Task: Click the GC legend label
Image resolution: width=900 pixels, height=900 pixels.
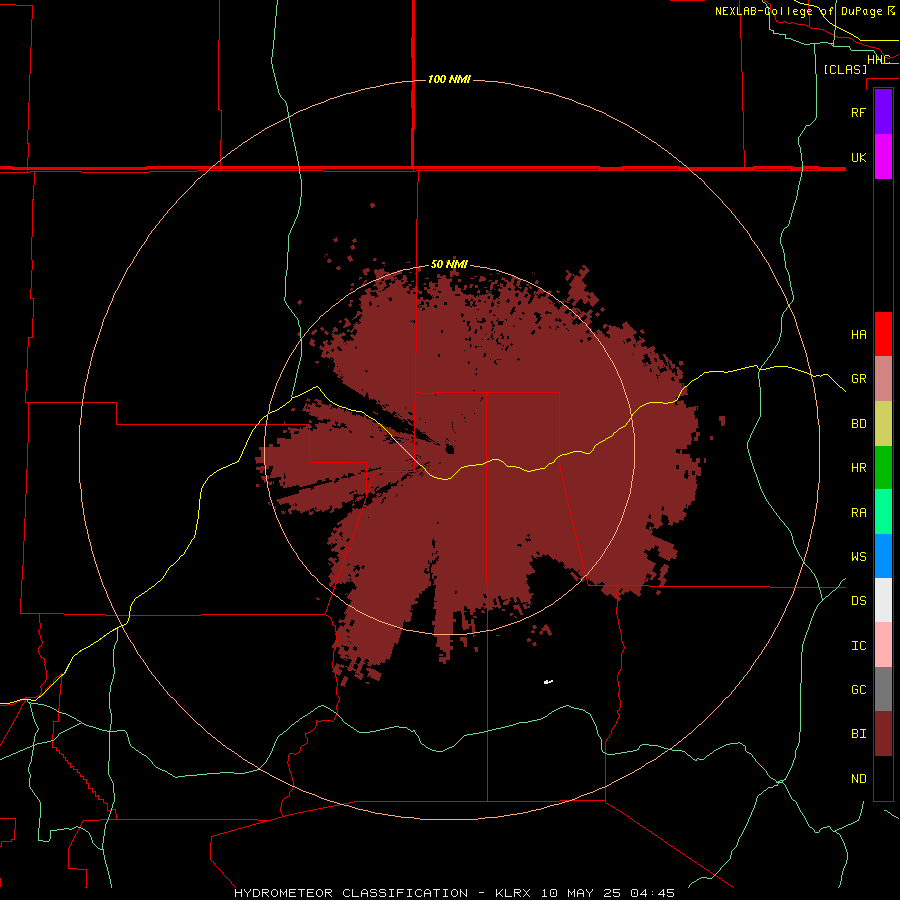Action: click(858, 690)
